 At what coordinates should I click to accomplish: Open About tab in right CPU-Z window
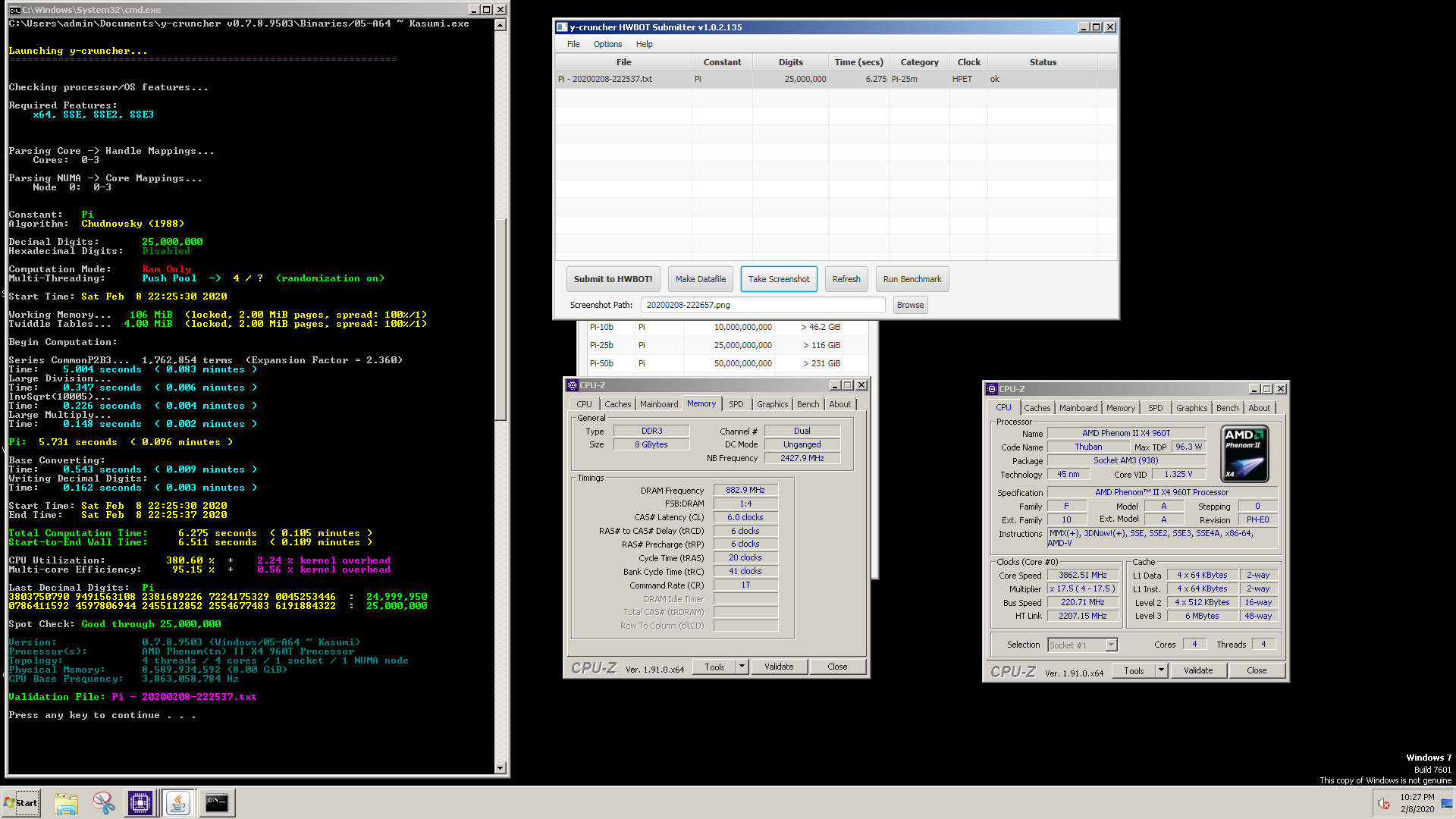[1259, 408]
